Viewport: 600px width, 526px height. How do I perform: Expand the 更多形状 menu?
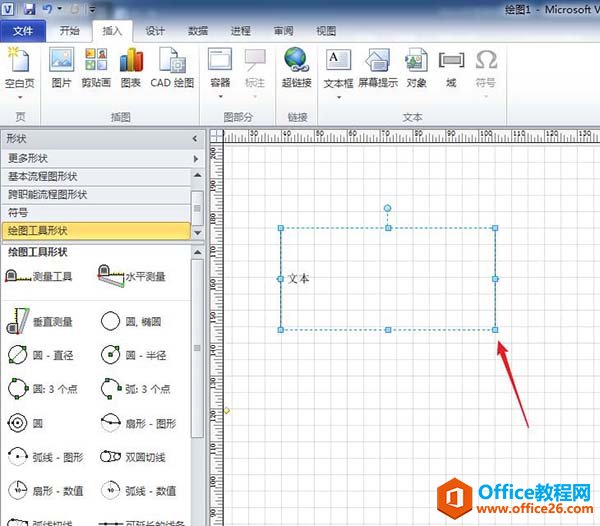(102, 158)
